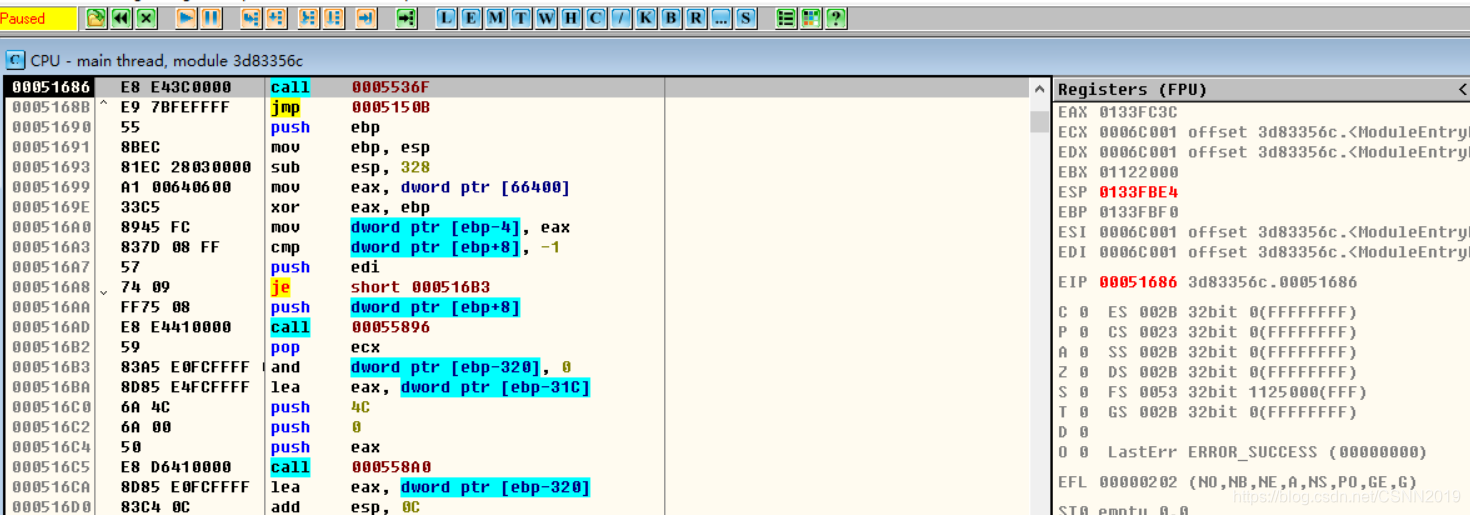Select EIP register value 00051686

1138,282
